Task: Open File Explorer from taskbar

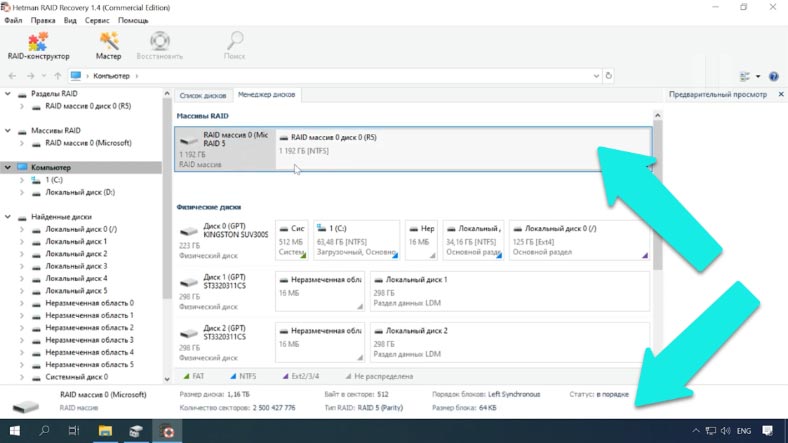Action: coord(105,431)
